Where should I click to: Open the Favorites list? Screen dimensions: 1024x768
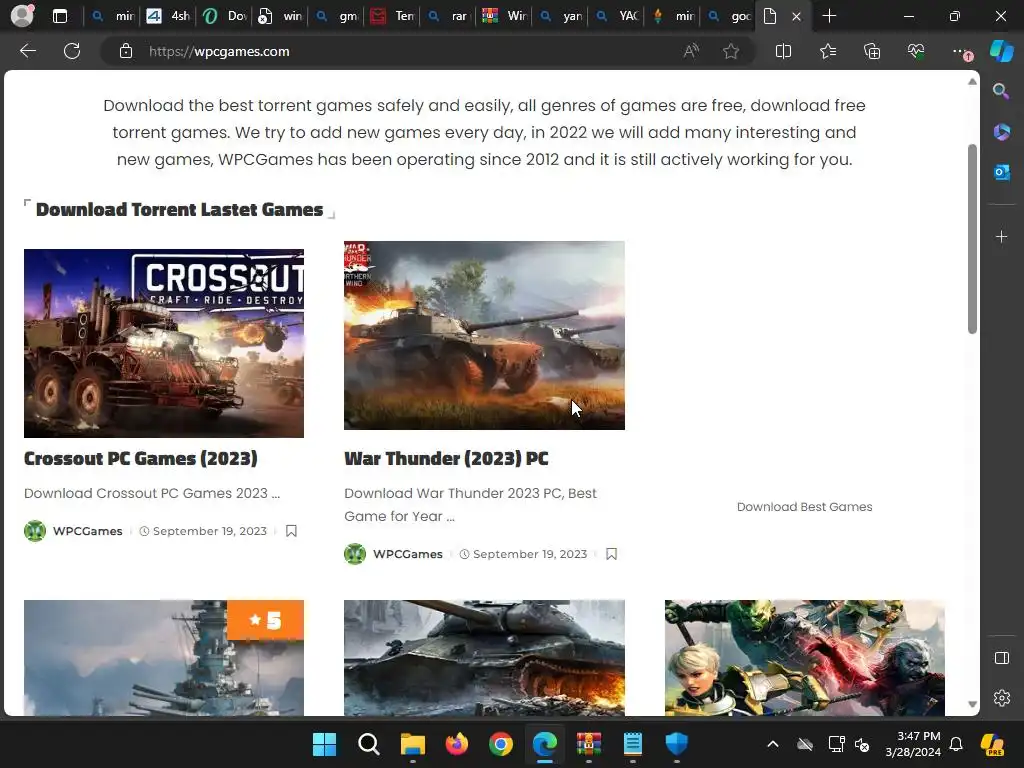point(828,51)
